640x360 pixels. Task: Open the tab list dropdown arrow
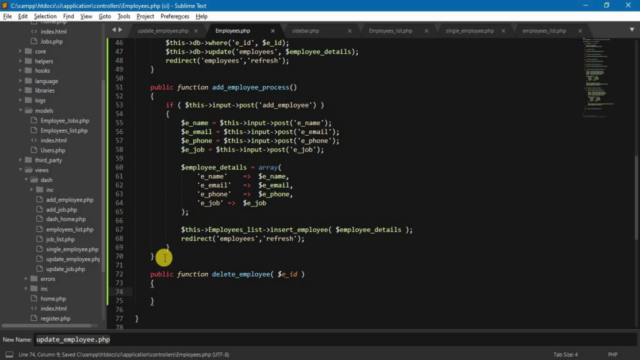click(x=632, y=30)
